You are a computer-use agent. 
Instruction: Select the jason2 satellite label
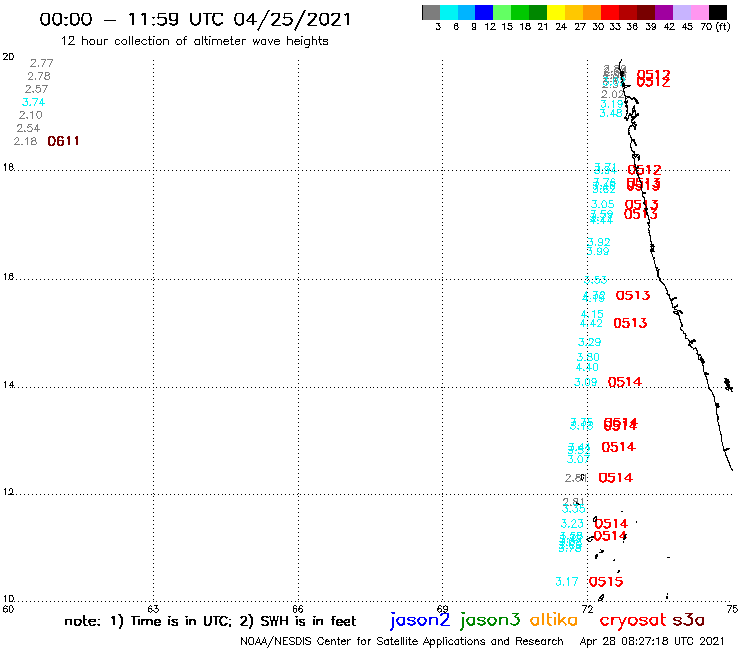tap(420, 620)
